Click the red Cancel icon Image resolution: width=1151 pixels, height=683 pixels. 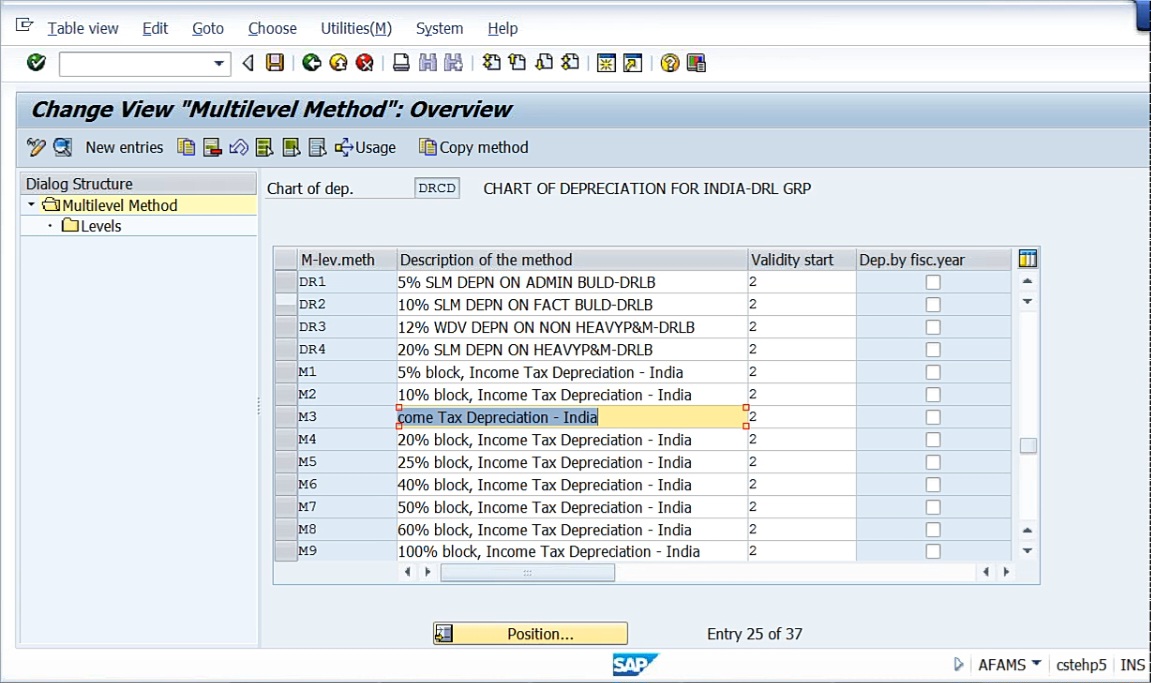pos(365,63)
